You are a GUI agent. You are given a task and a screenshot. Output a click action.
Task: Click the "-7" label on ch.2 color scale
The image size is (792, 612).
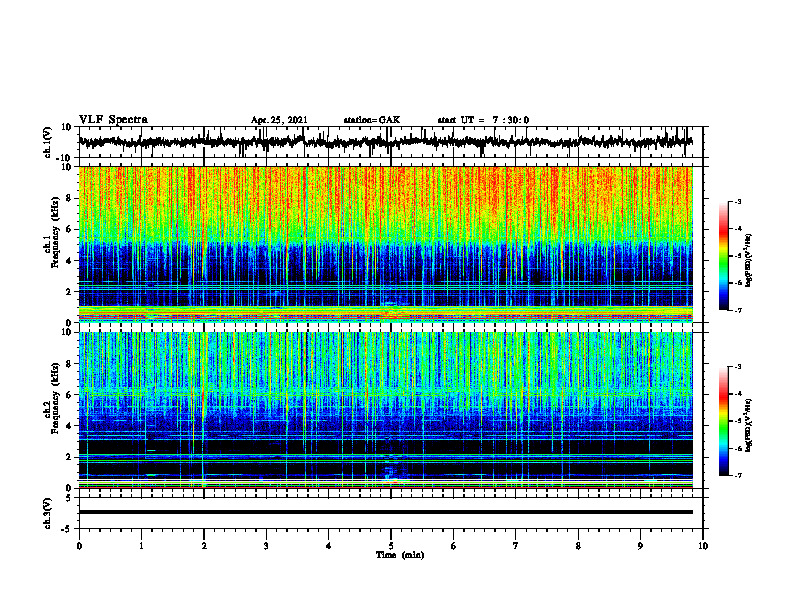click(x=737, y=475)
